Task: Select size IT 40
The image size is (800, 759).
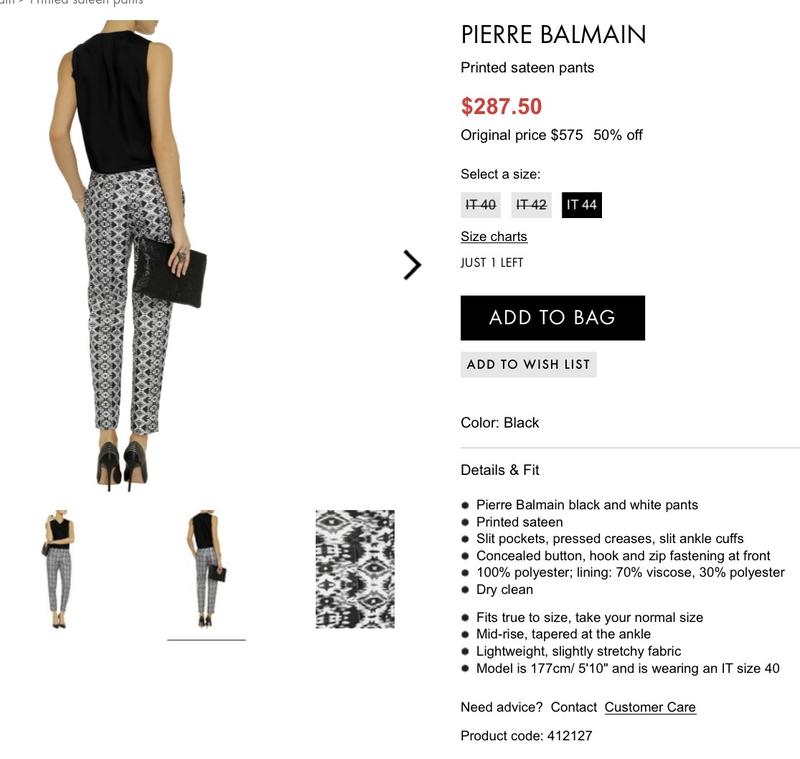Action: (x=481, y=205)
